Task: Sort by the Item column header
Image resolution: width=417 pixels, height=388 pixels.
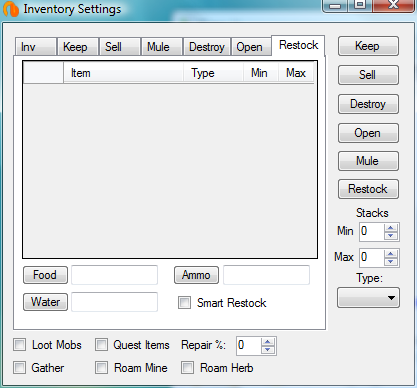Action: point(123,73)
